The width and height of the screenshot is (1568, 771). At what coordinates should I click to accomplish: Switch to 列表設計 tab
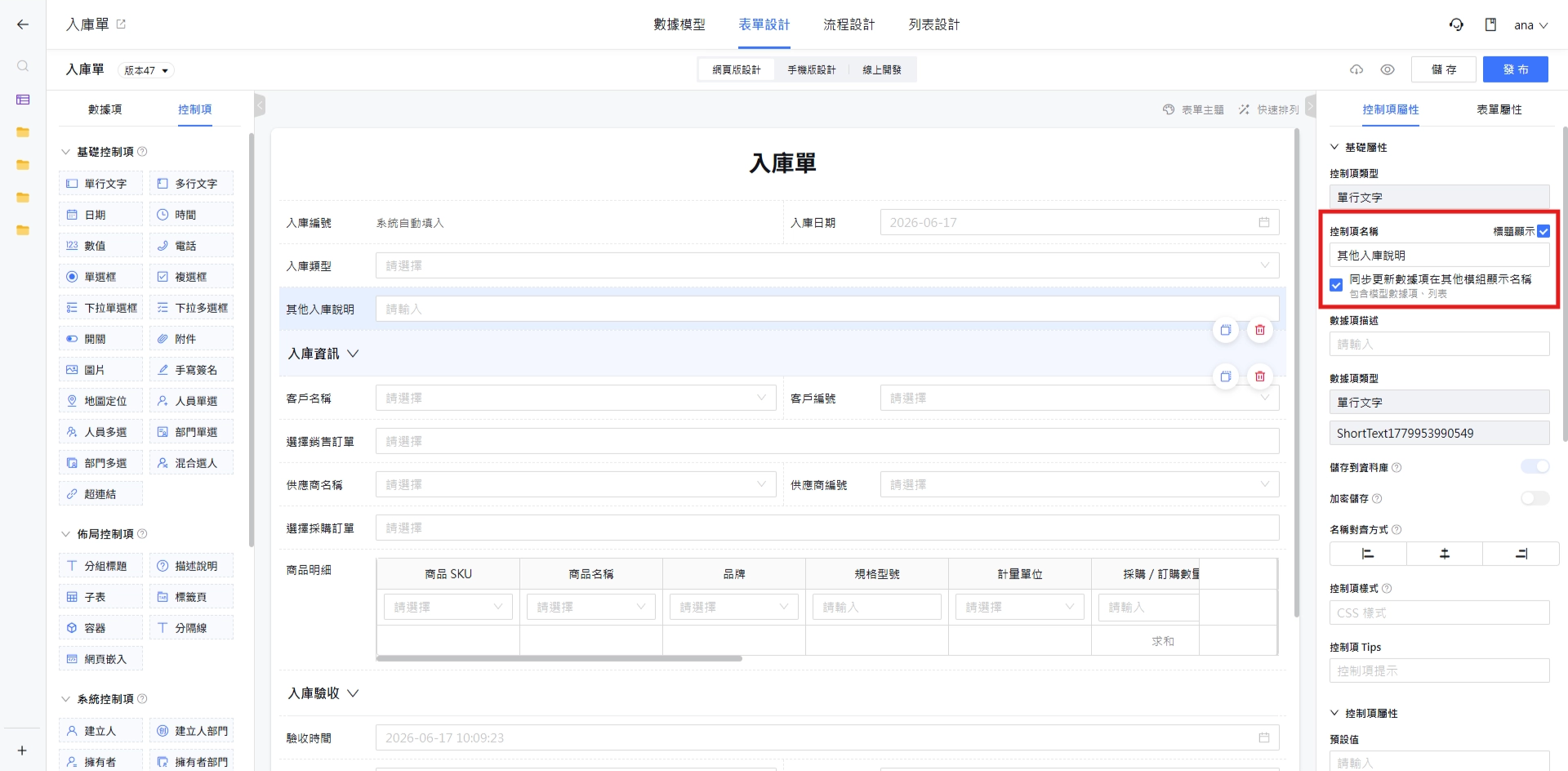tap(934, 25)
